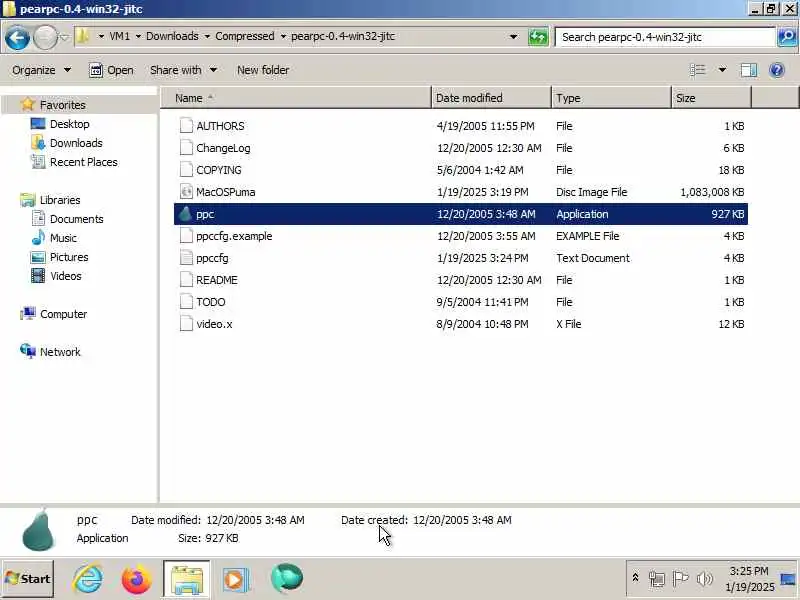
Task: Select the MacOSPuma disc image icon
Action: tap(186, 192)
